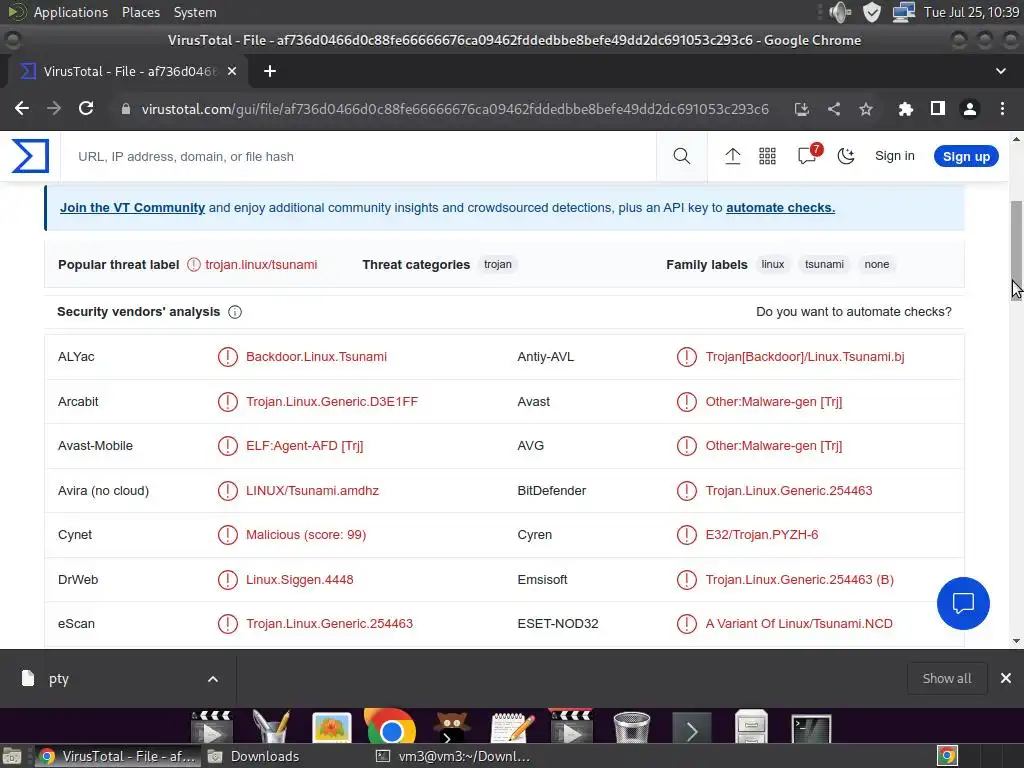Toggle Chrome side panel icon
This screenshot has width=1024, height=768.
(938, 108)
